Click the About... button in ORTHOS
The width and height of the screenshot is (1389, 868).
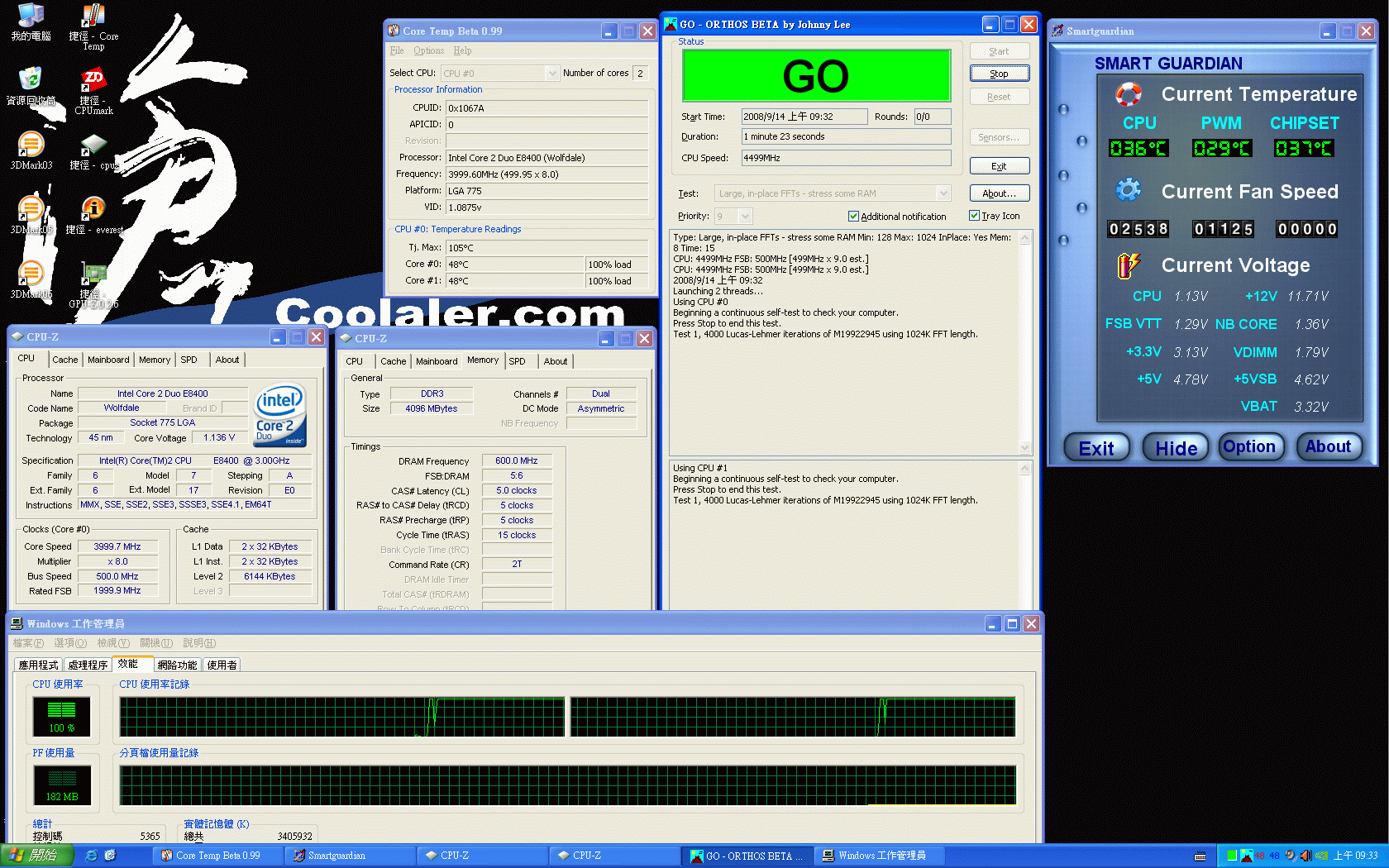click(999, 193)
